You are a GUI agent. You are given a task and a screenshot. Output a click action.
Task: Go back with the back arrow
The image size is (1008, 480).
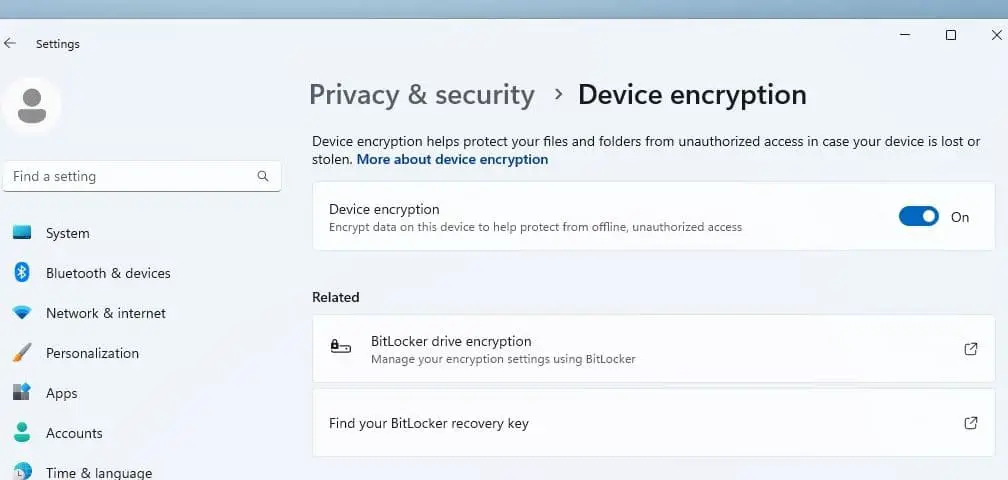click(11, 44)
